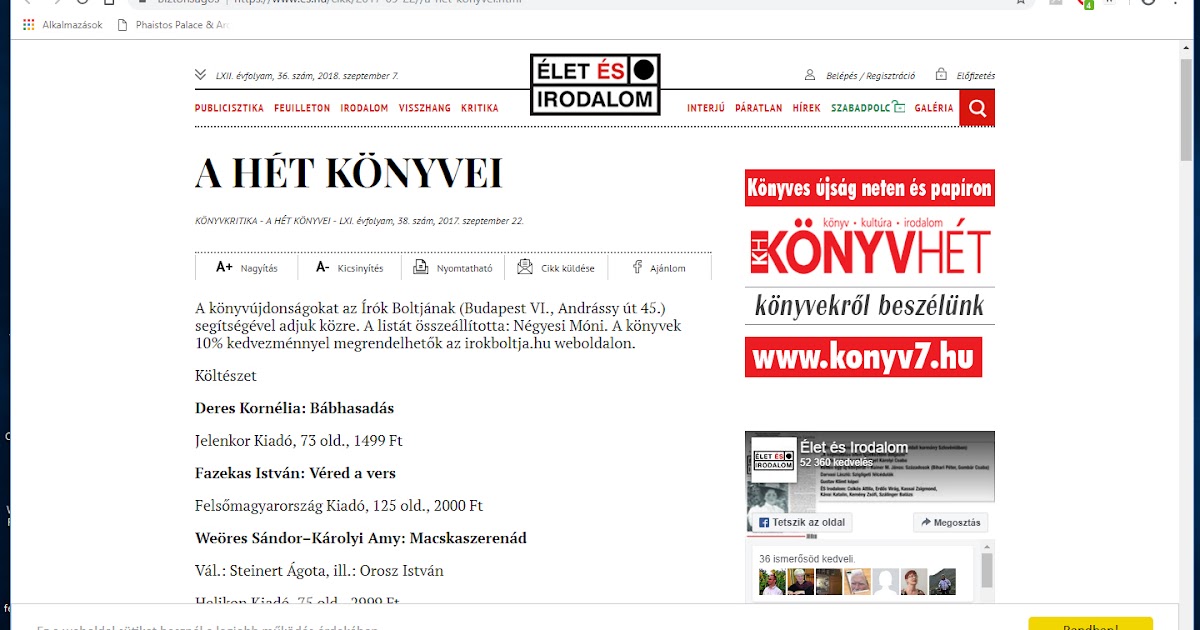Viewport: 1200px width, 630px height.
Task: Expand the issue selector chevron beside LXII. évfolyam
Action: [199, 72]
